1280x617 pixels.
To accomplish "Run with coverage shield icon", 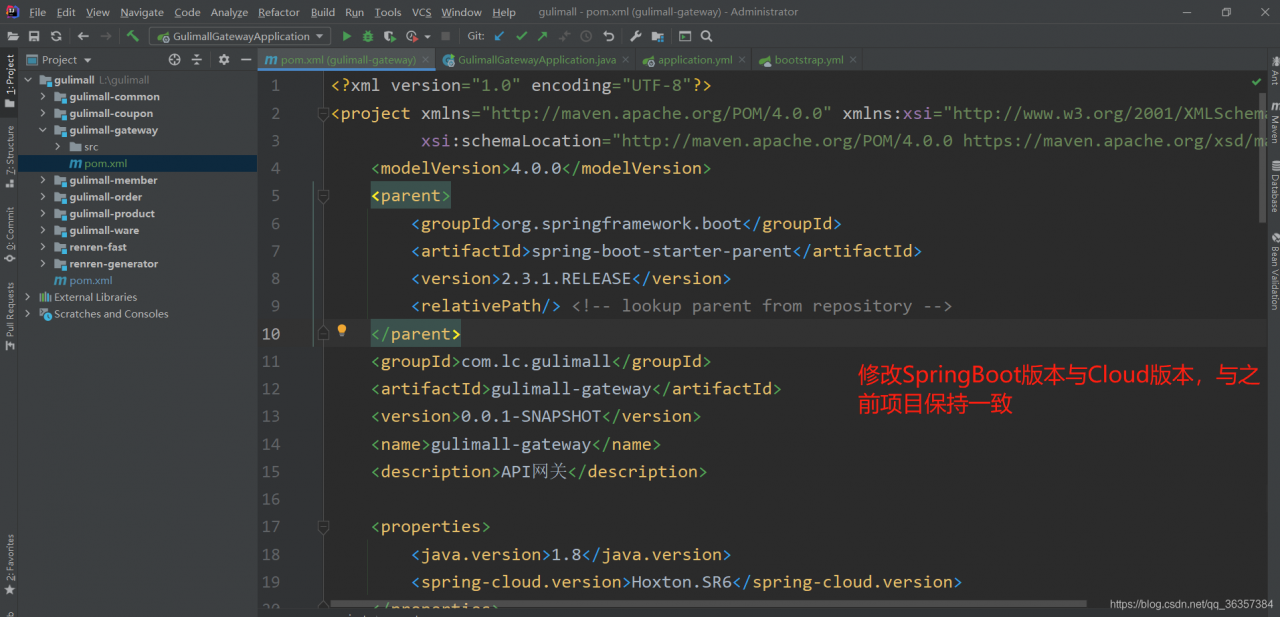I will (x=388, y=36).
